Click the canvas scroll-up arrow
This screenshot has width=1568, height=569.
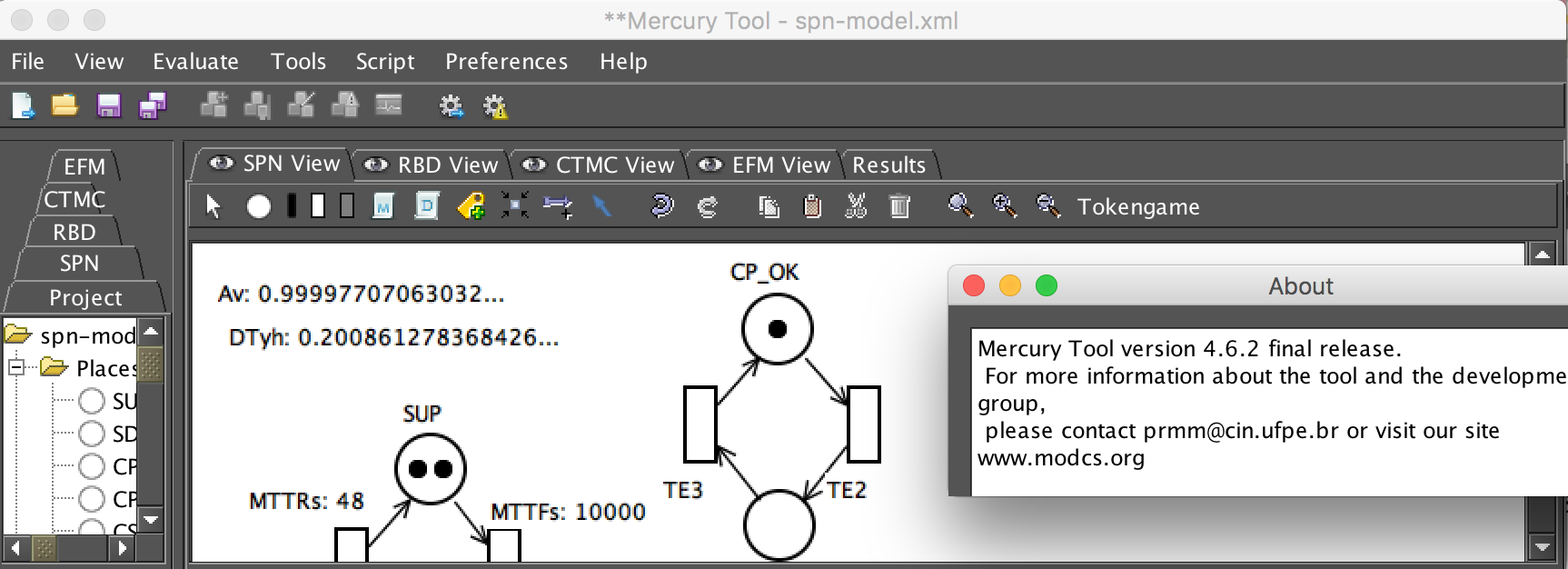click(x=1543, y=254)
